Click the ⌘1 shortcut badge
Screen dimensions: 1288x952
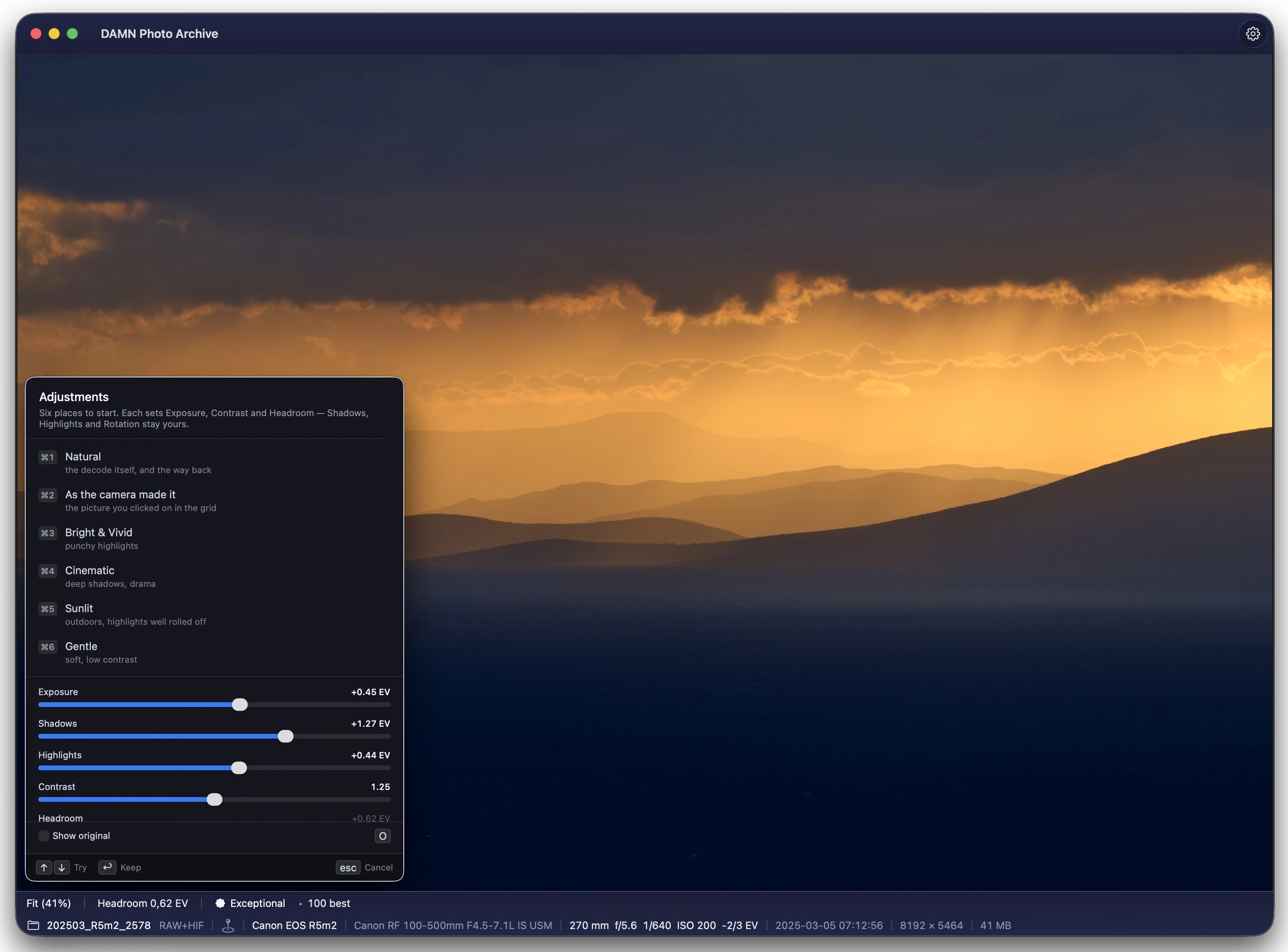coord(48,458)
